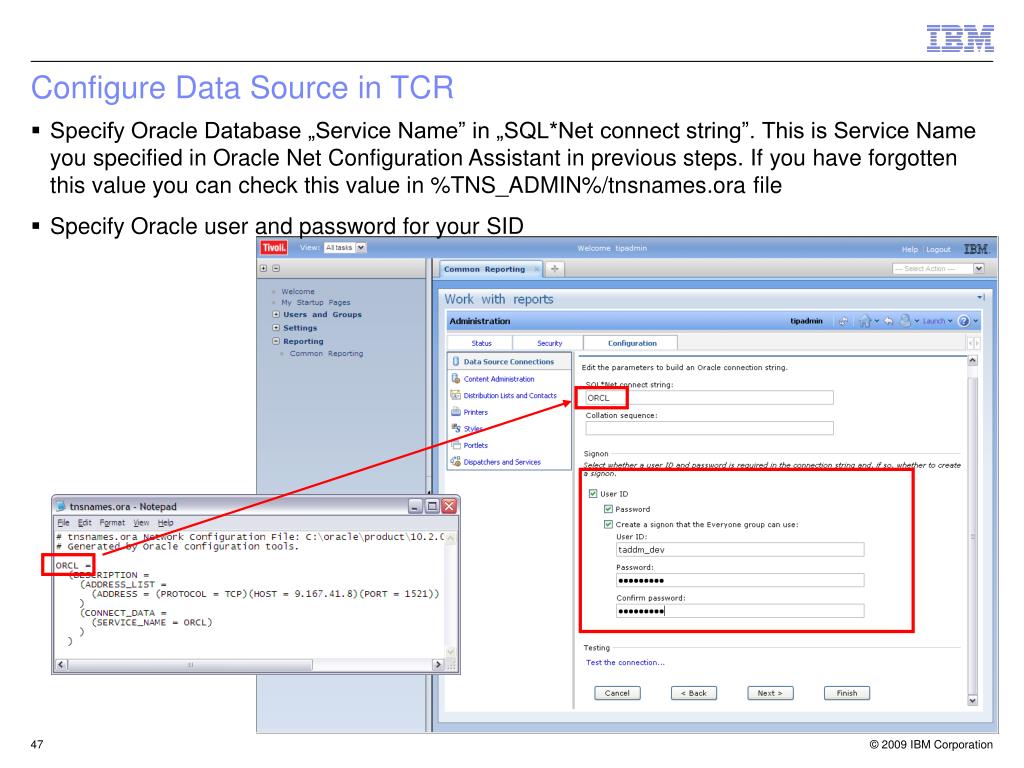Open the Welcome navigation item
This screenshot has width=1024, height=768.
(298, 291)
